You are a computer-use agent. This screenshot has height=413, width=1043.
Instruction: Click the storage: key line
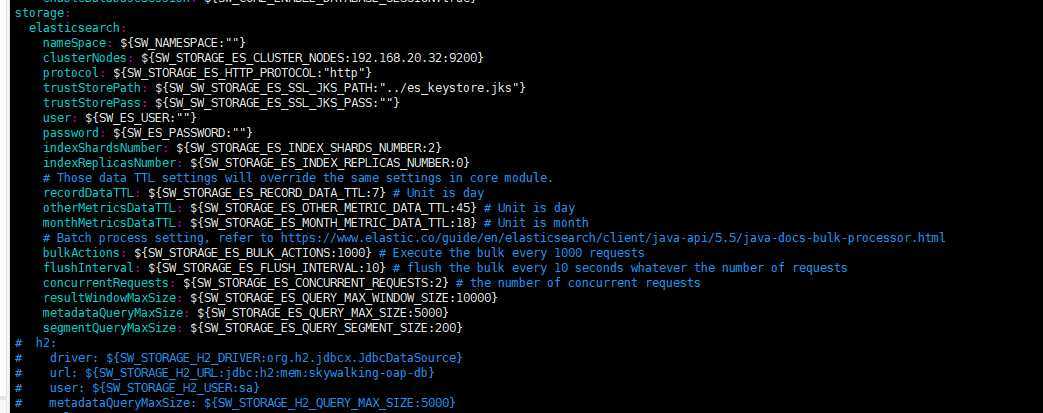(x=37, y=13)
